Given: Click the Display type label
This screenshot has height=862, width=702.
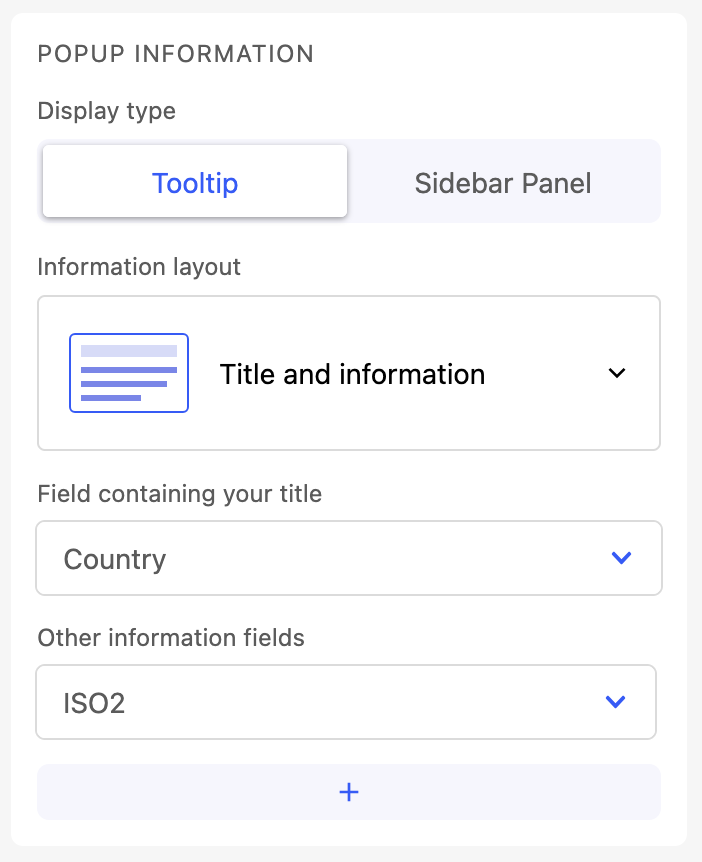Looking at the screenshot, I should click(x=107, y=111).
